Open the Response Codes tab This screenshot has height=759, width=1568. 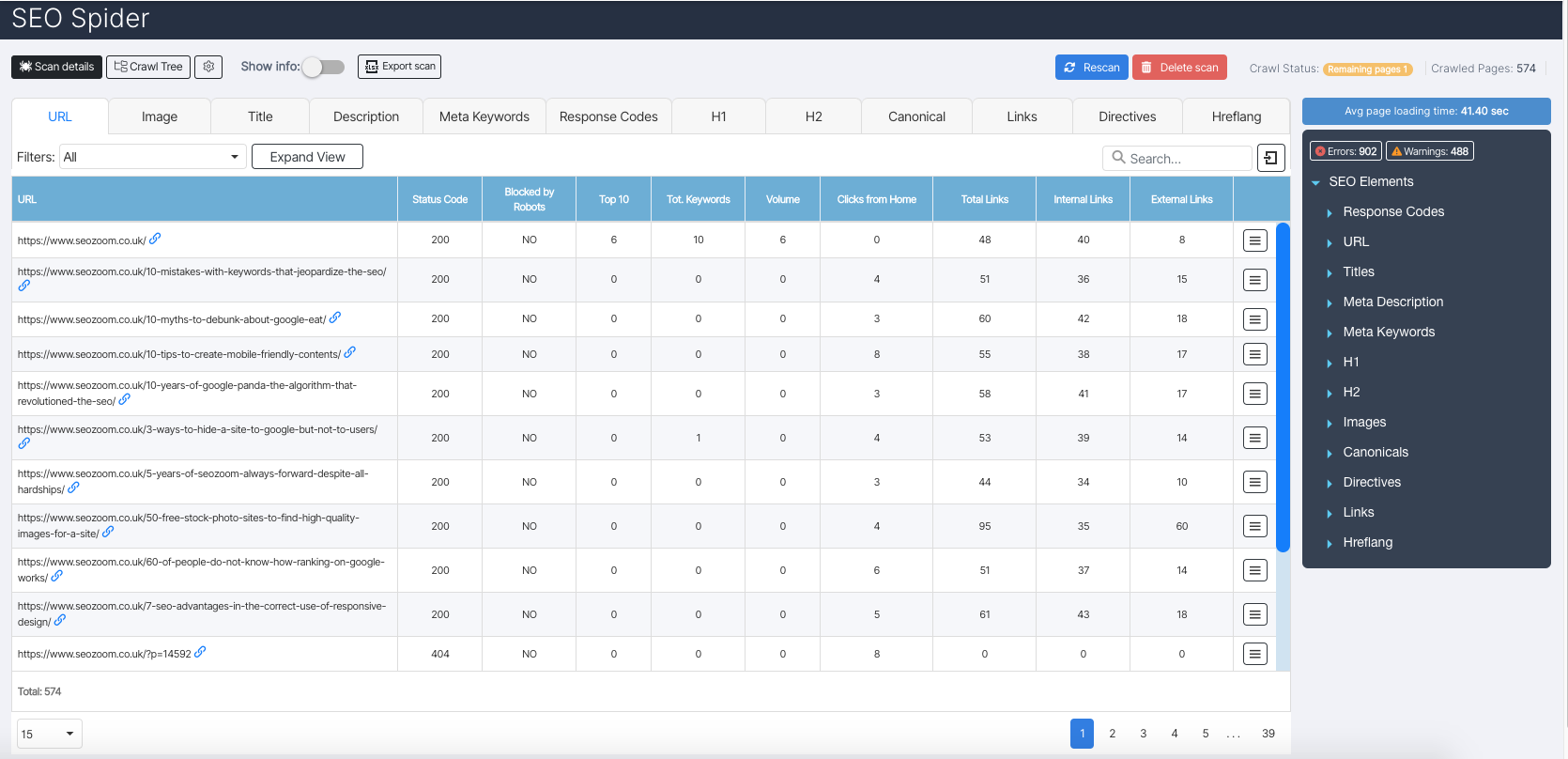tap(608, 116)
